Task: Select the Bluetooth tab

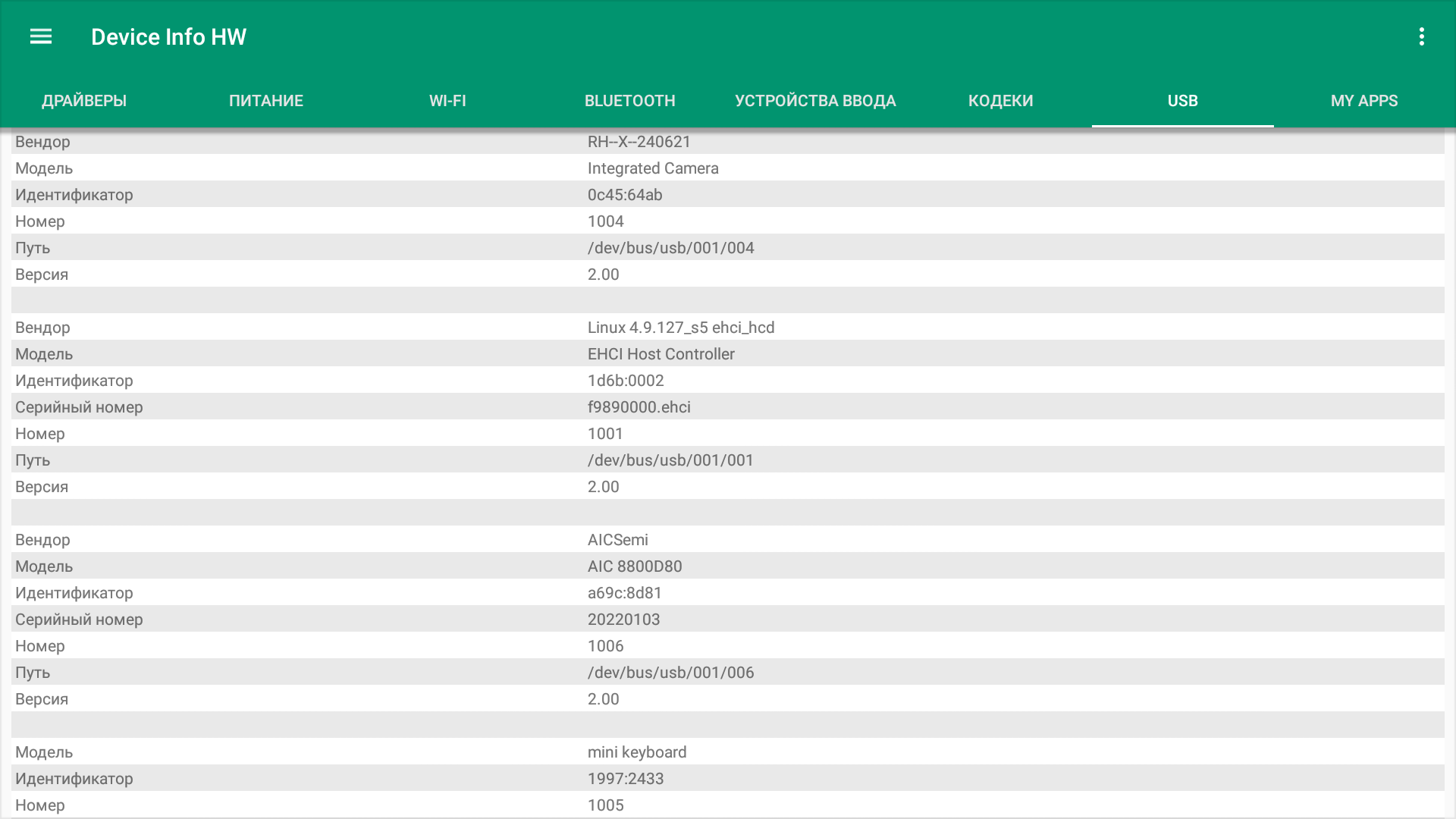Action: click(629, 101)
